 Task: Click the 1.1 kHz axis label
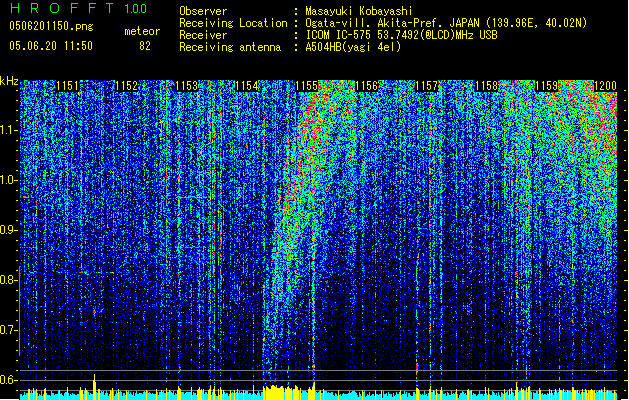[9, 130]
